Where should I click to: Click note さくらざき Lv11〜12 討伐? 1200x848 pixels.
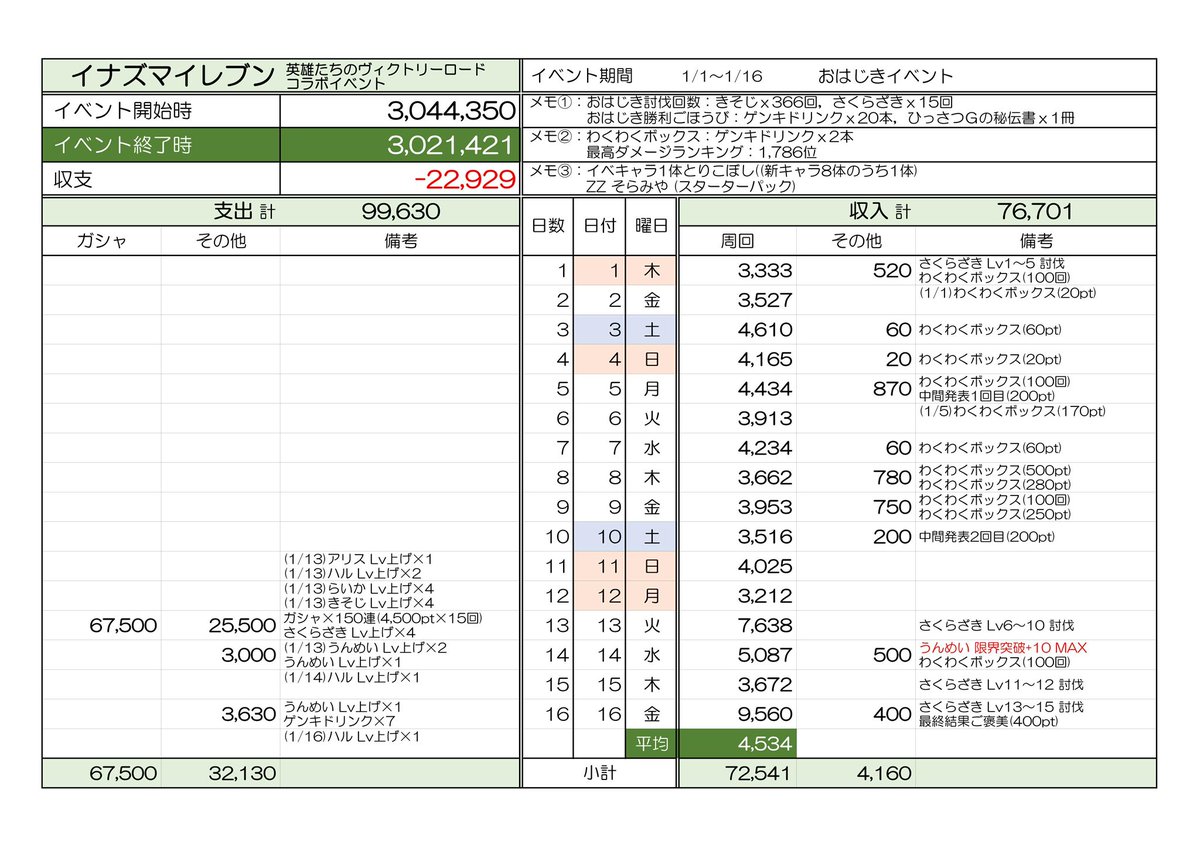pos(1001,685)
